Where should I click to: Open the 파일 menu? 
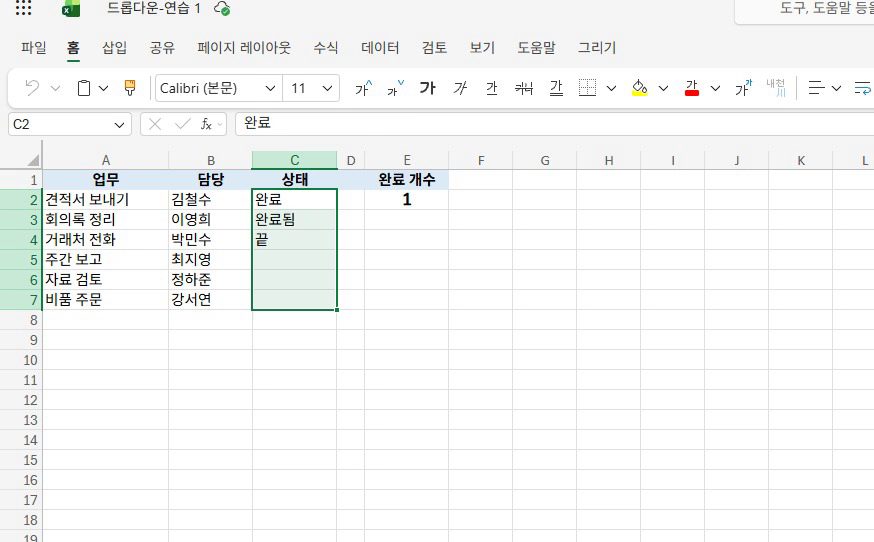point(33,48)
